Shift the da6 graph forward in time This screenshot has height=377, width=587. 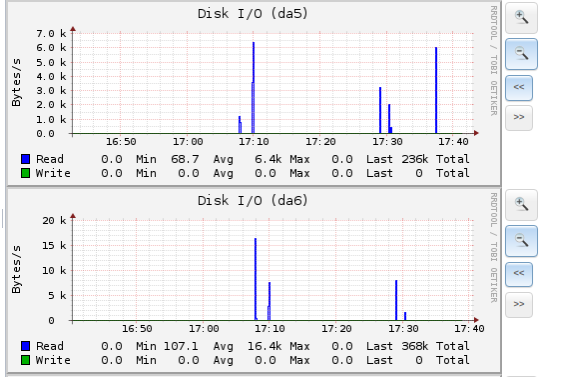pyautogui.click(x=519, y=304)
